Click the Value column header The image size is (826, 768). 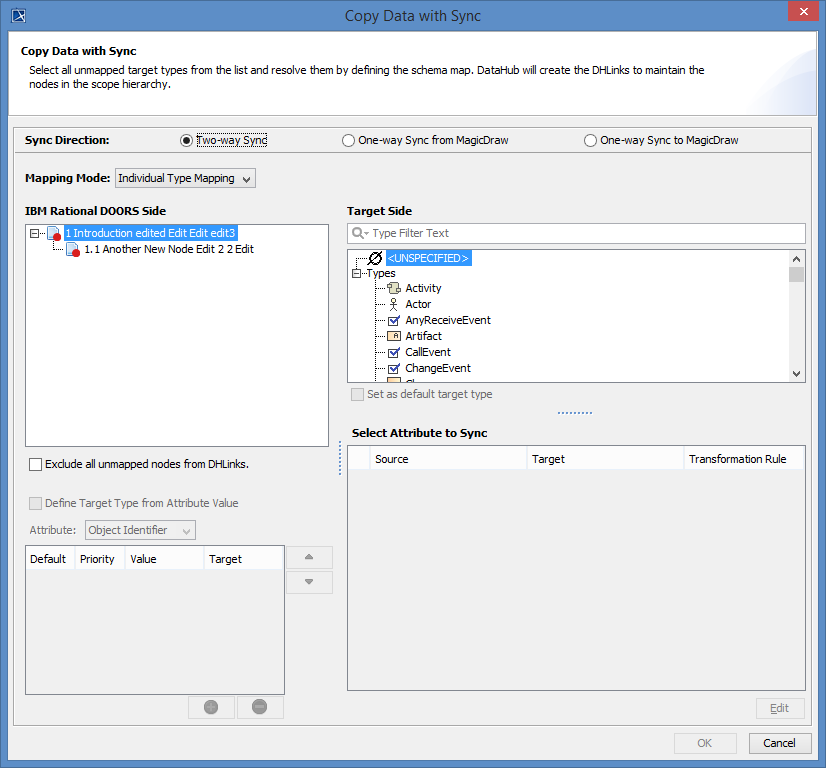tap(164, 559)
